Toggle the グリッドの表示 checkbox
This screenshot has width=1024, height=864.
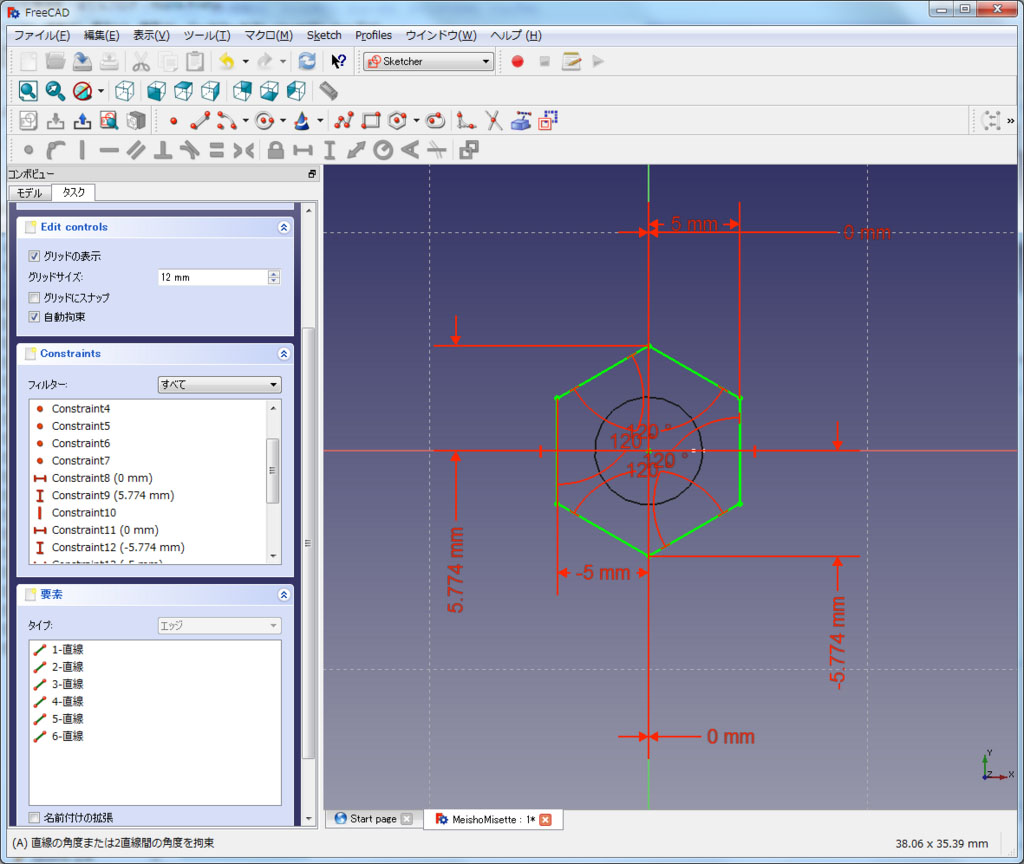click(x=35, y=256)
